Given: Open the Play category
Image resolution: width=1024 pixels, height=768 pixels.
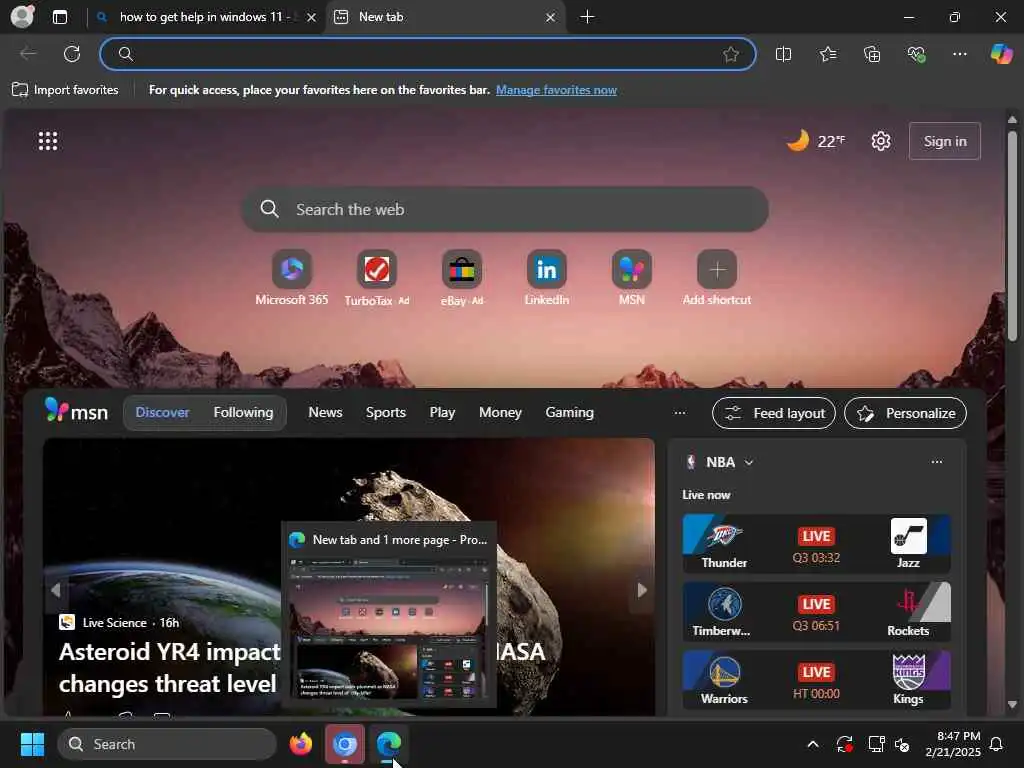Looking at the screenshot, I should 442,413.
